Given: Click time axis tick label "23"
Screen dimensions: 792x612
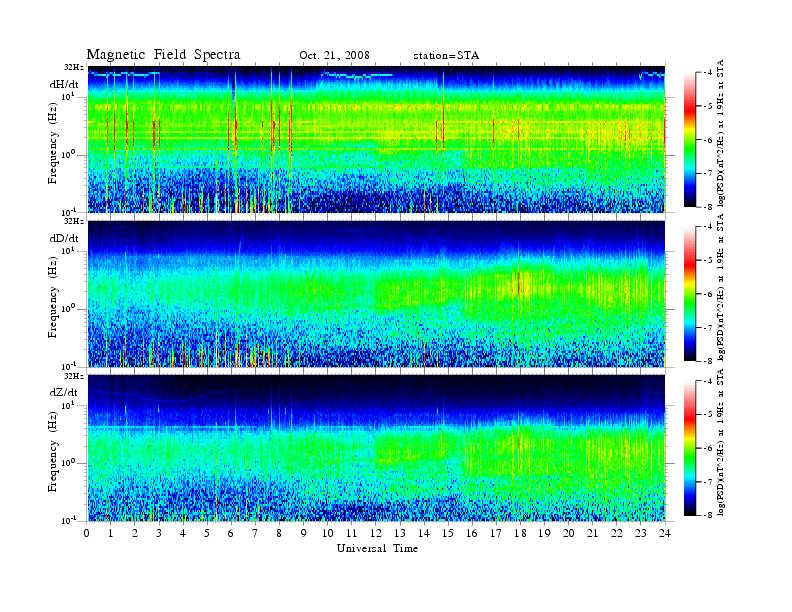Looking at the screenshot, I should click(640, 533).
